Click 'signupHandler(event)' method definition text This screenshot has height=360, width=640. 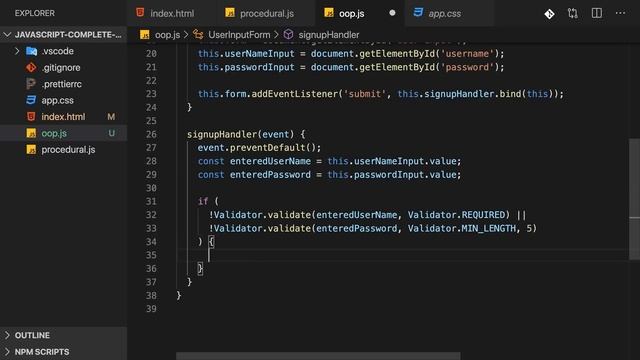240,134
